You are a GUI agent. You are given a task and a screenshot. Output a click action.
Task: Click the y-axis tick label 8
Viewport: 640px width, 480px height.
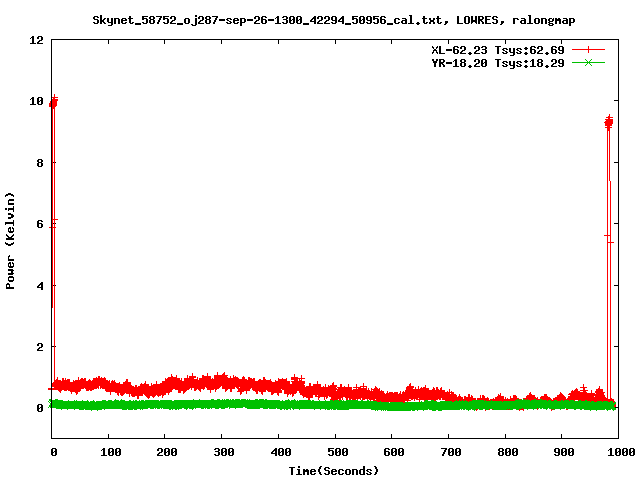[x=40, y=163]
